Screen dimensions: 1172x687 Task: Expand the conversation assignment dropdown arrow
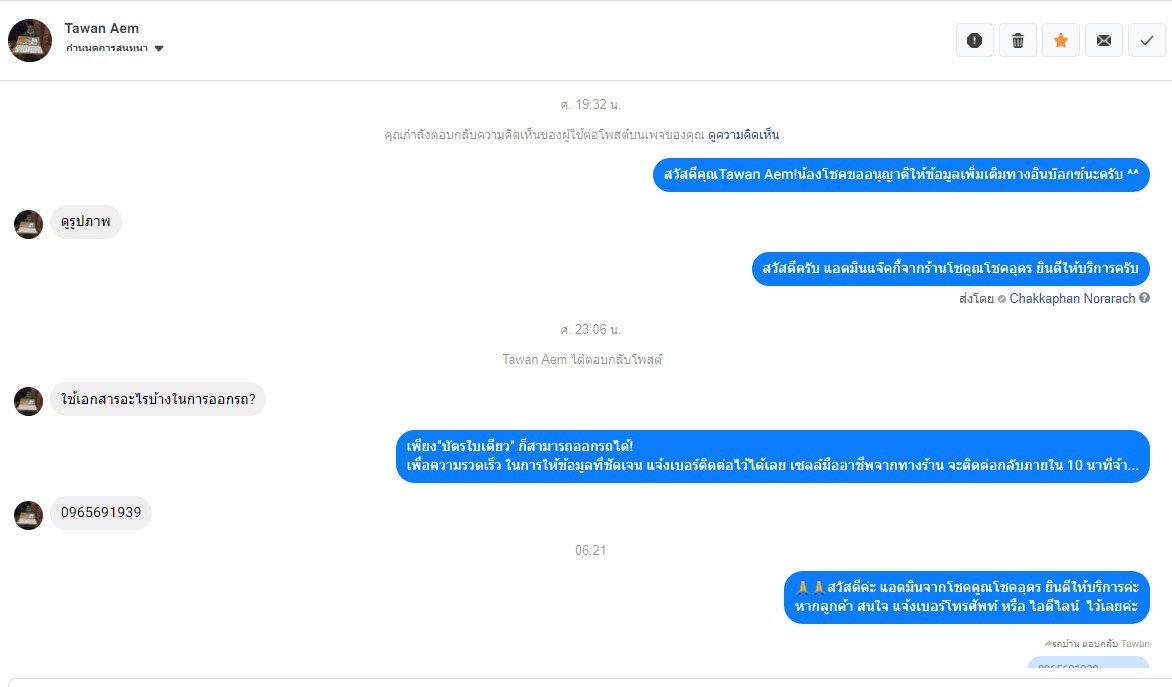point(158,49)
